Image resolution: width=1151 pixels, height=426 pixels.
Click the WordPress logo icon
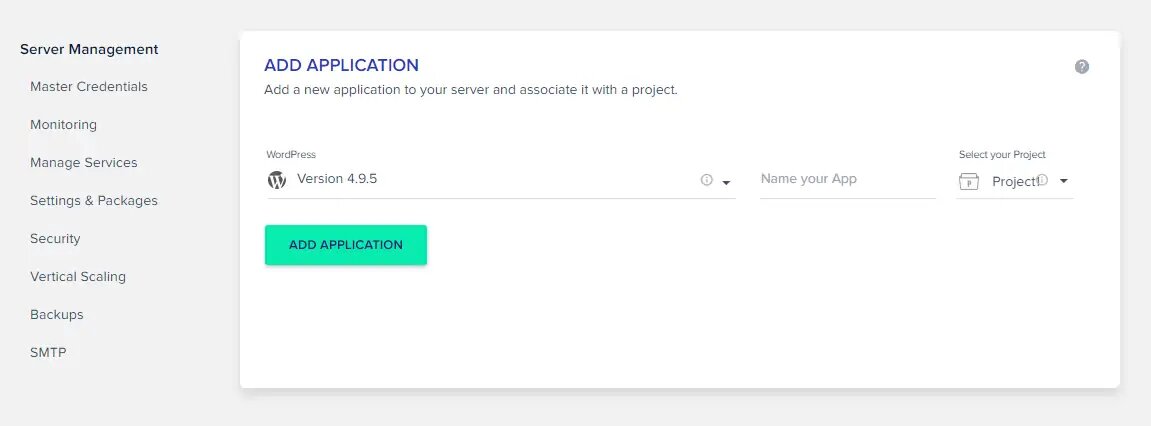pyautogui.click(x=277, y=180)
